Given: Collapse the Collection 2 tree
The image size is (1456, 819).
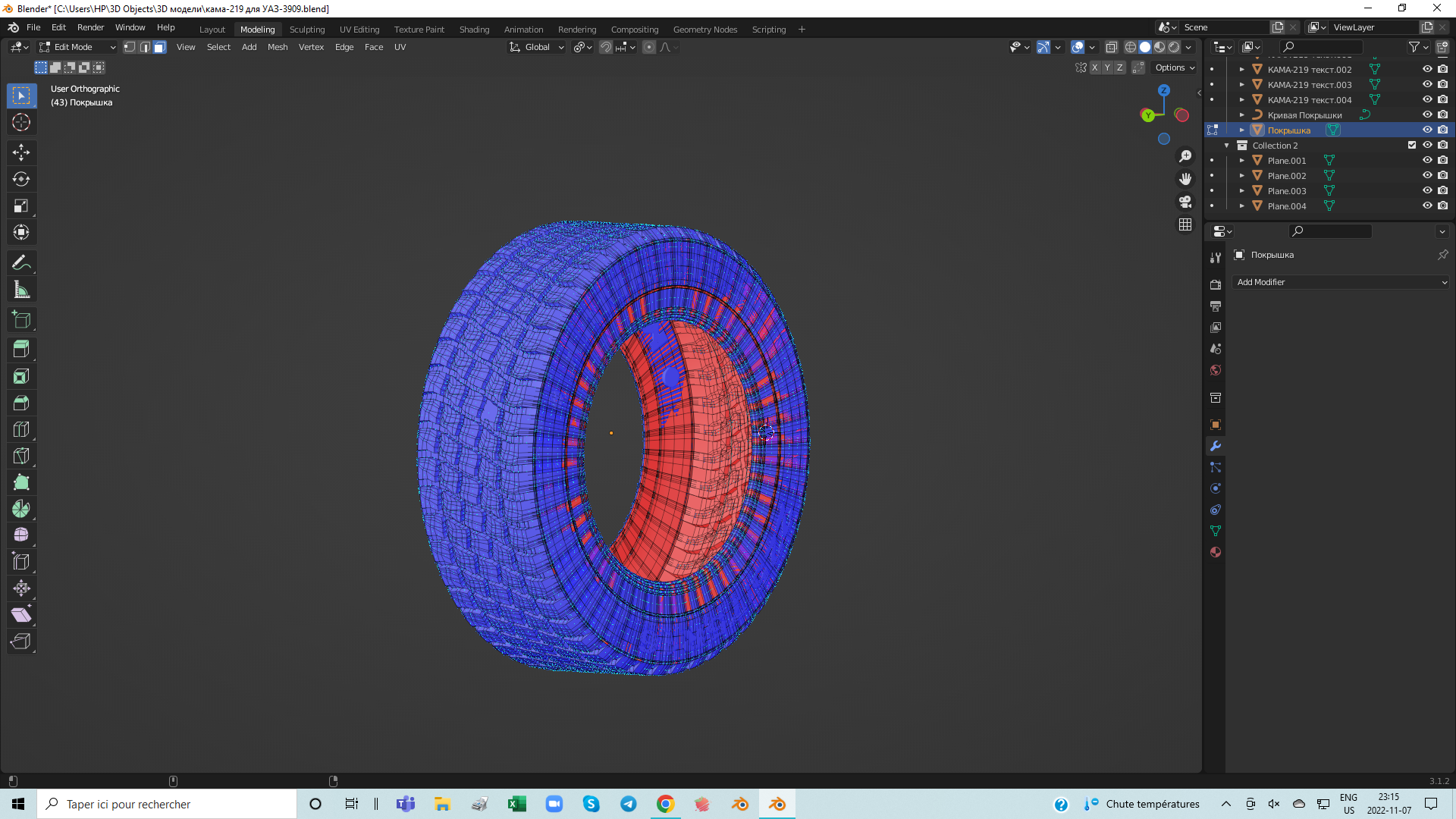Looking at the screenshot, I should (1227, 146).
